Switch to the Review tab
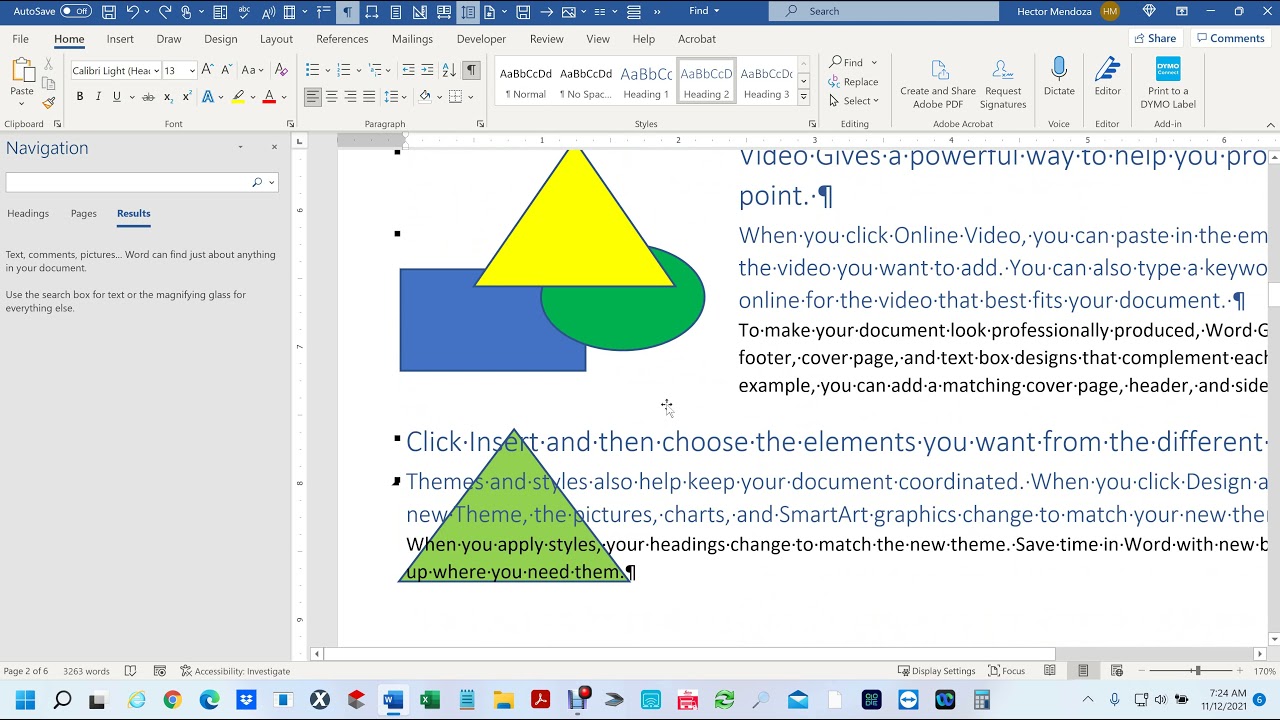The height and width of the screenshot is (720, 1280). coord(546,39)
